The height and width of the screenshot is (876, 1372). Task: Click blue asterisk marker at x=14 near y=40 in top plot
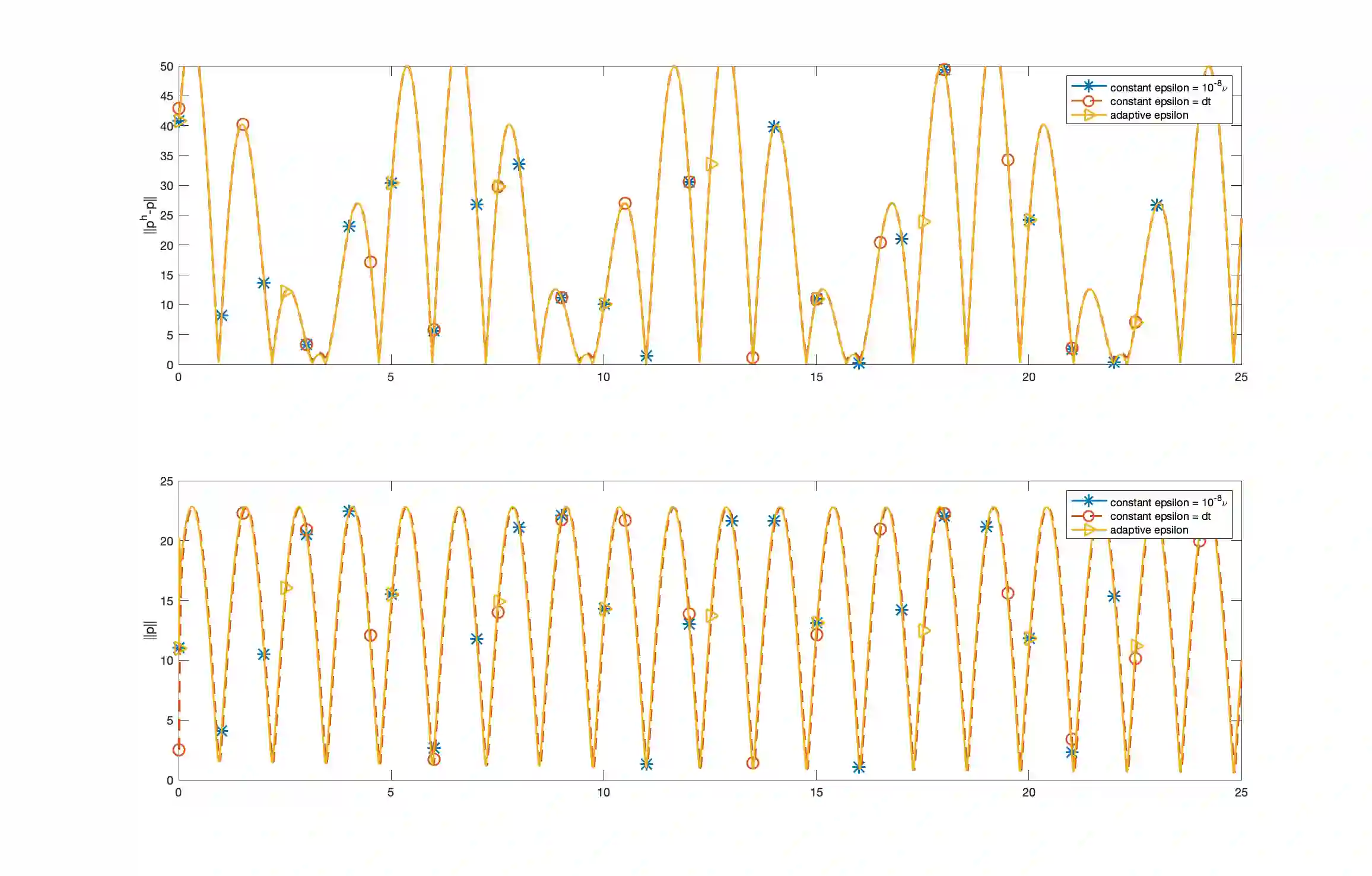(x=774, y=126)
